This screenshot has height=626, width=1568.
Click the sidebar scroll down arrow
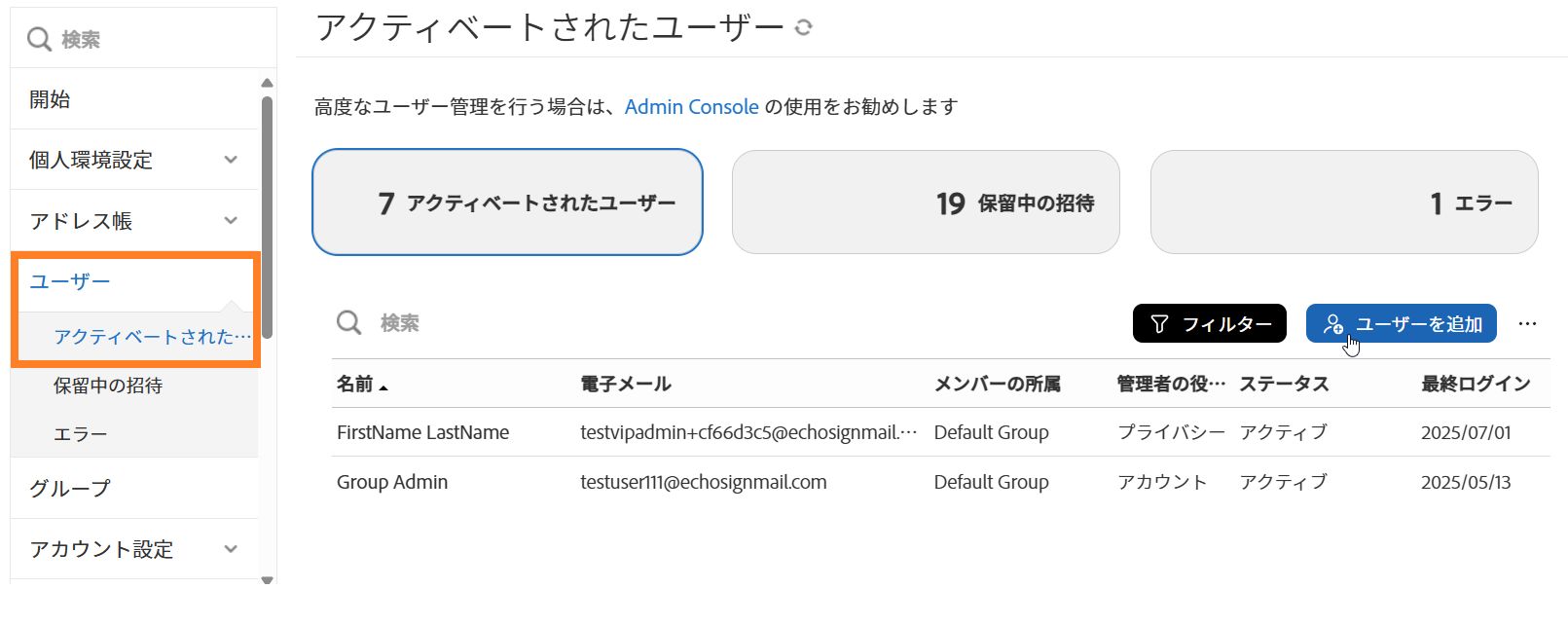267,579
